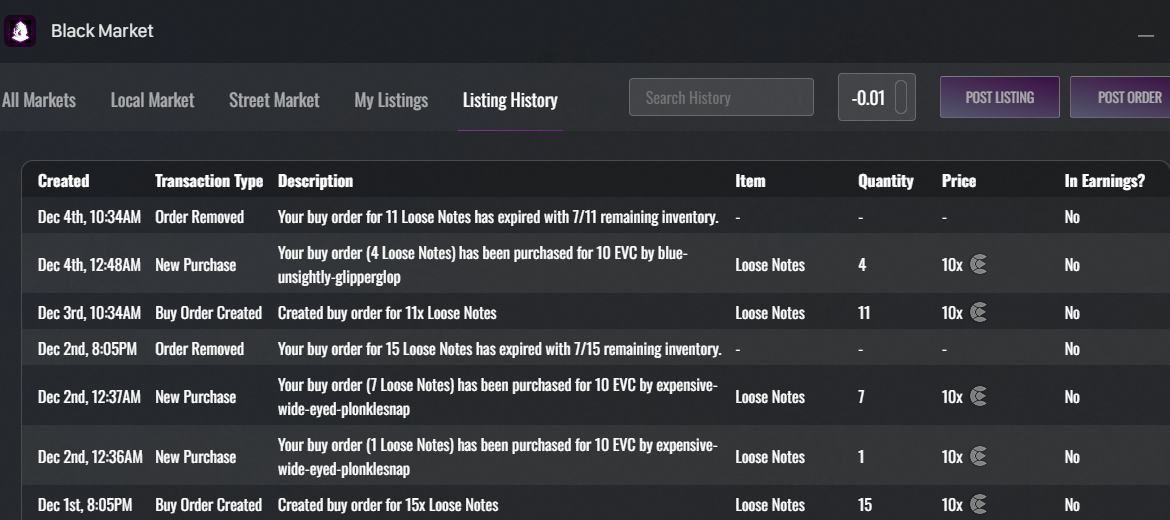This screenshot has width=1170, height=520.
Task: Switch to the Local Market tab
Action: pos(152,100)
